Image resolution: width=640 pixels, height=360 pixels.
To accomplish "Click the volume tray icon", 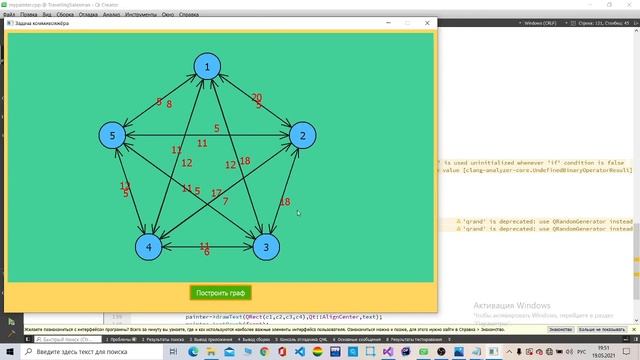I will pyautogui.click(x=569, y=351).
